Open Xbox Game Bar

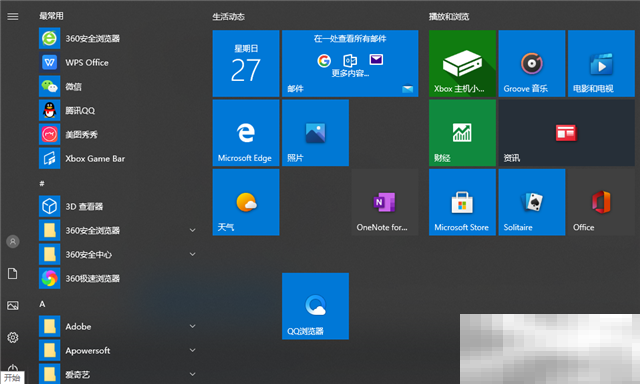pyautogui.click(x=118, y=158)
